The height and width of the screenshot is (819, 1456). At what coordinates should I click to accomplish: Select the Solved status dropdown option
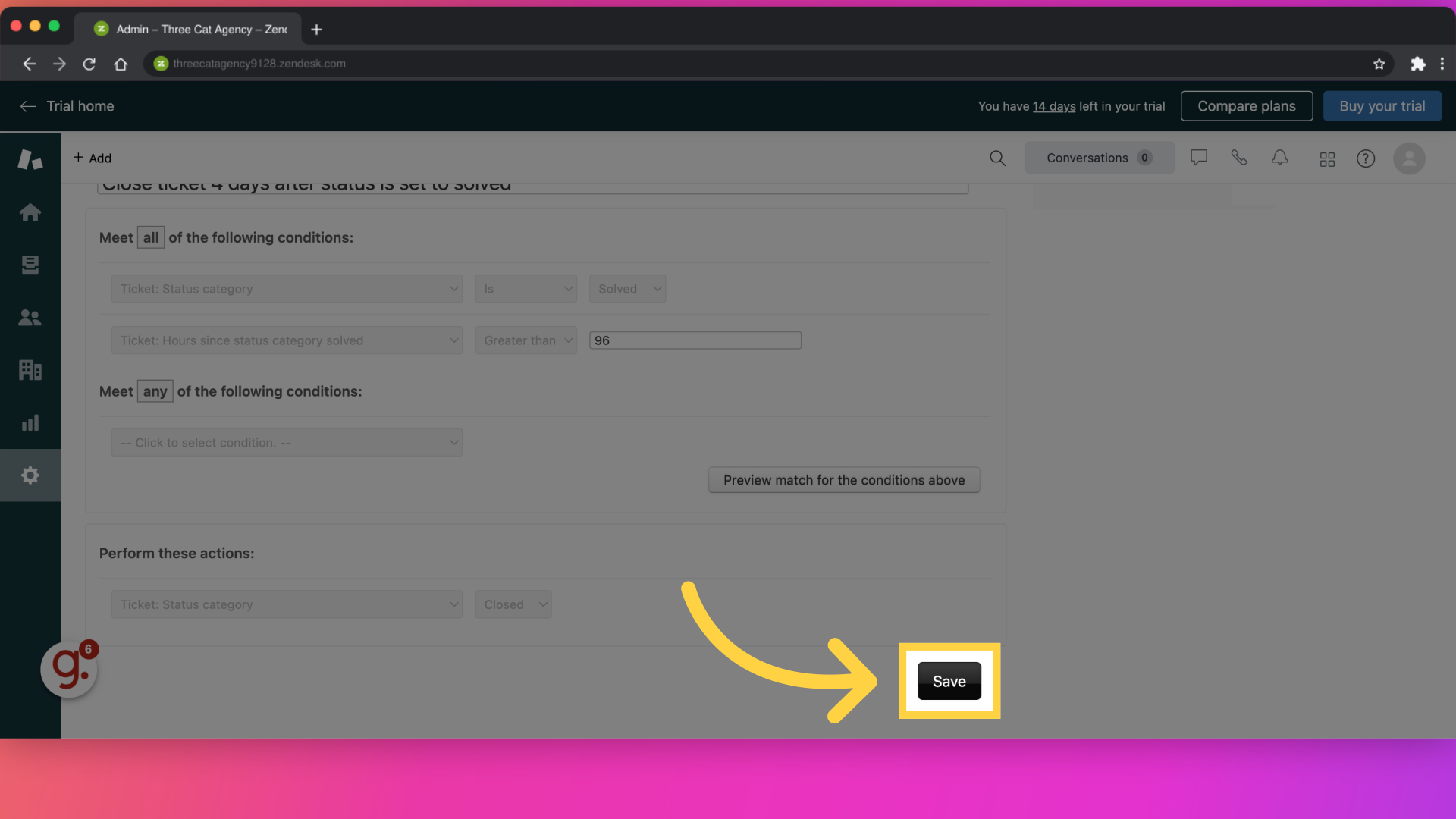coord(627,288)
